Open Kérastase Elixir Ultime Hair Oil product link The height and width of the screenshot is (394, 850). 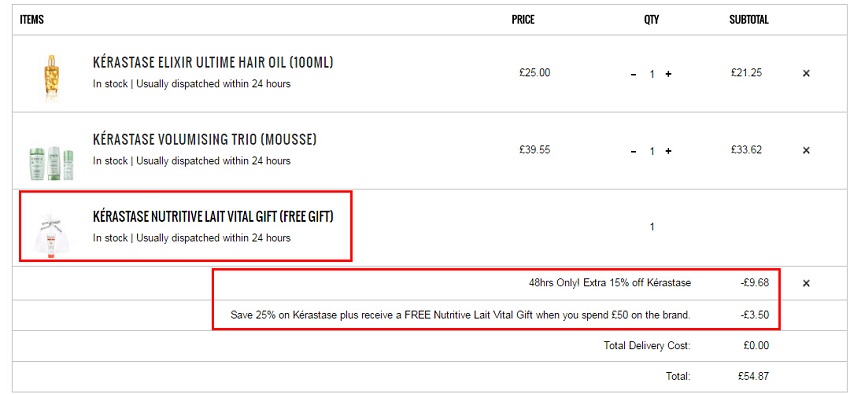point(213,63)
